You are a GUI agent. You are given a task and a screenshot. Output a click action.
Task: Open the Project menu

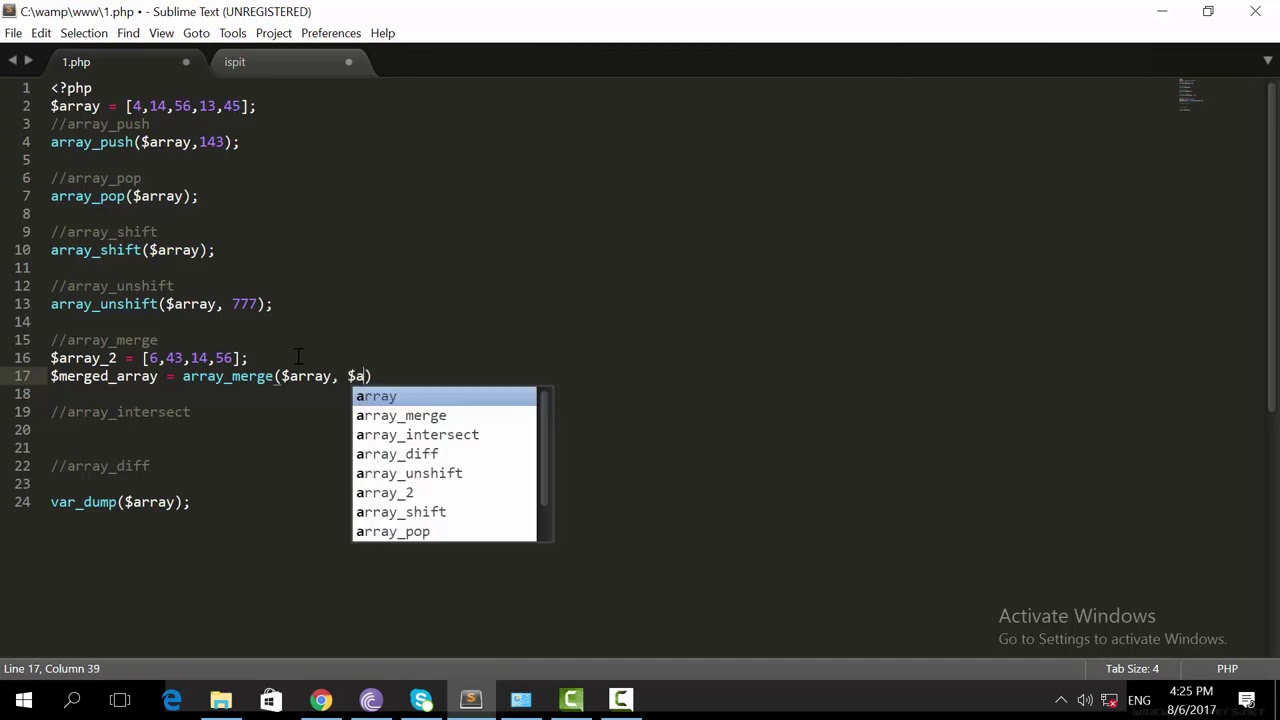(274, 33)
